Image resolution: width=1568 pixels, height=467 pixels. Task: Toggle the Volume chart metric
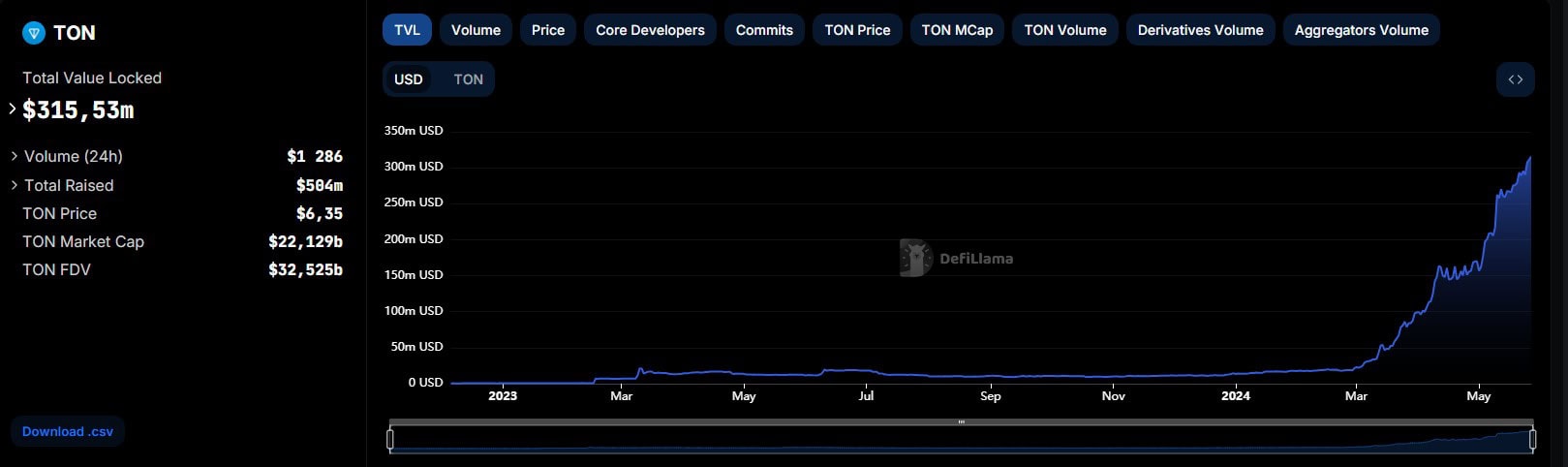(476, 30)
